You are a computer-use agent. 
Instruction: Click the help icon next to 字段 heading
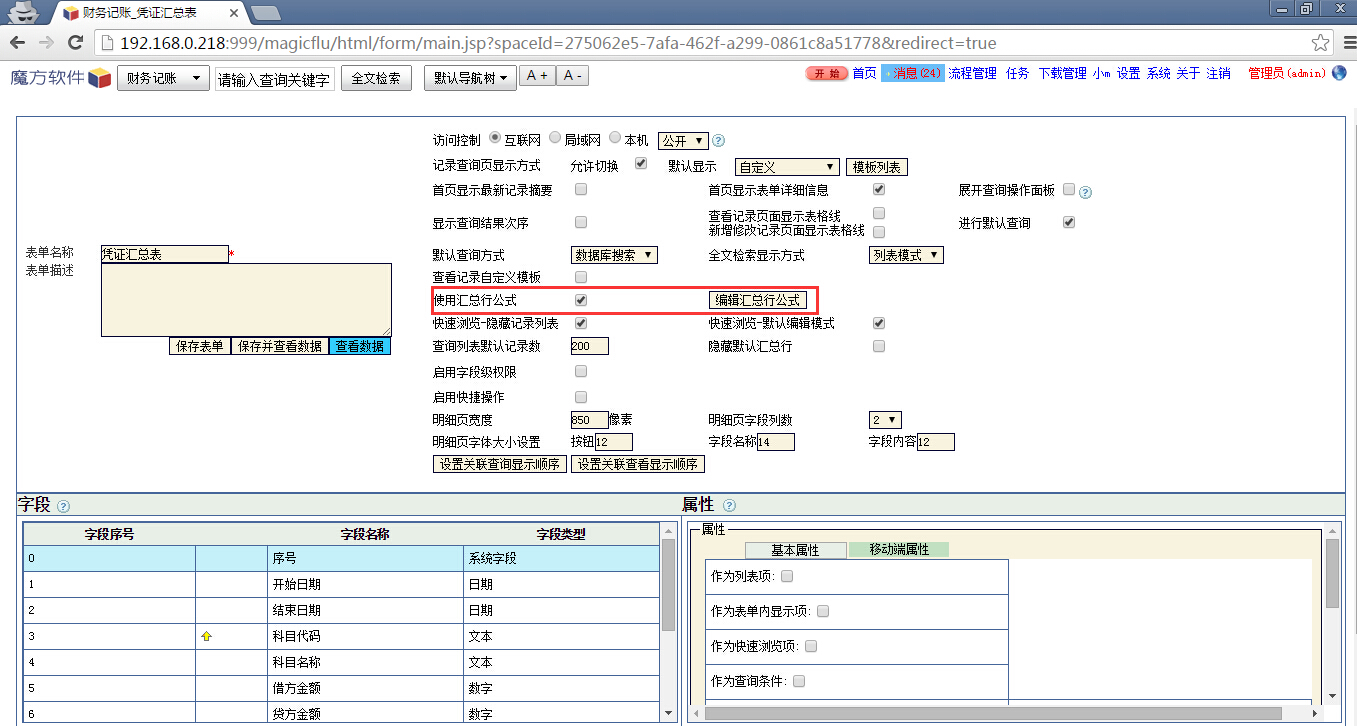pyautogui.click(x=64, y=506)
